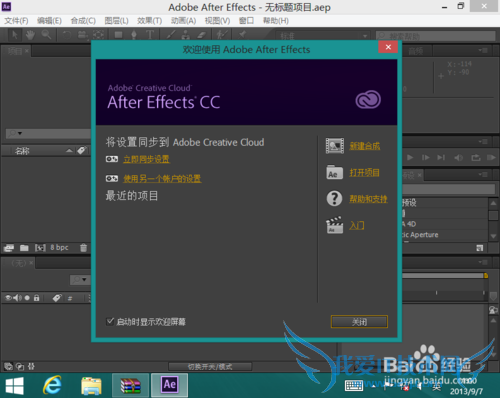Viewport: 500px width, 398px height.
Task: Click the 搜索帮助 search field
Action: pyautogui.click(x=436, y=35)
